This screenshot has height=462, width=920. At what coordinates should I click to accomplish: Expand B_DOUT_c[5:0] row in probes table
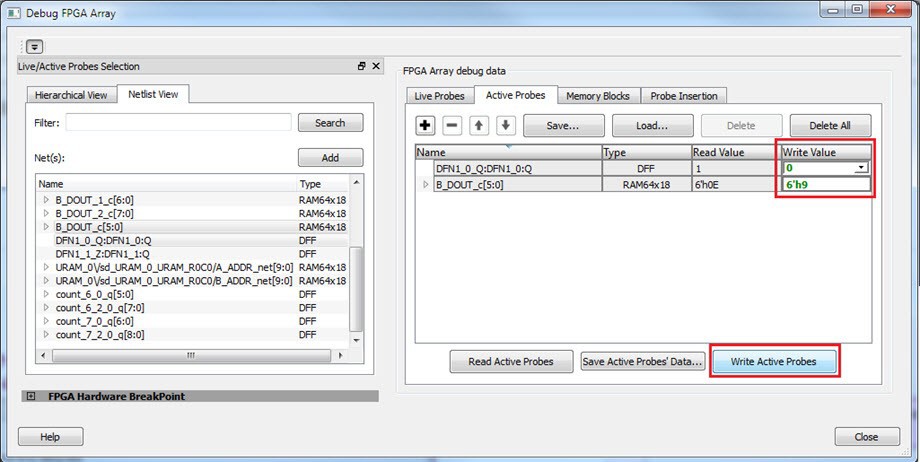pyautogui.click(x=426, y=185)
